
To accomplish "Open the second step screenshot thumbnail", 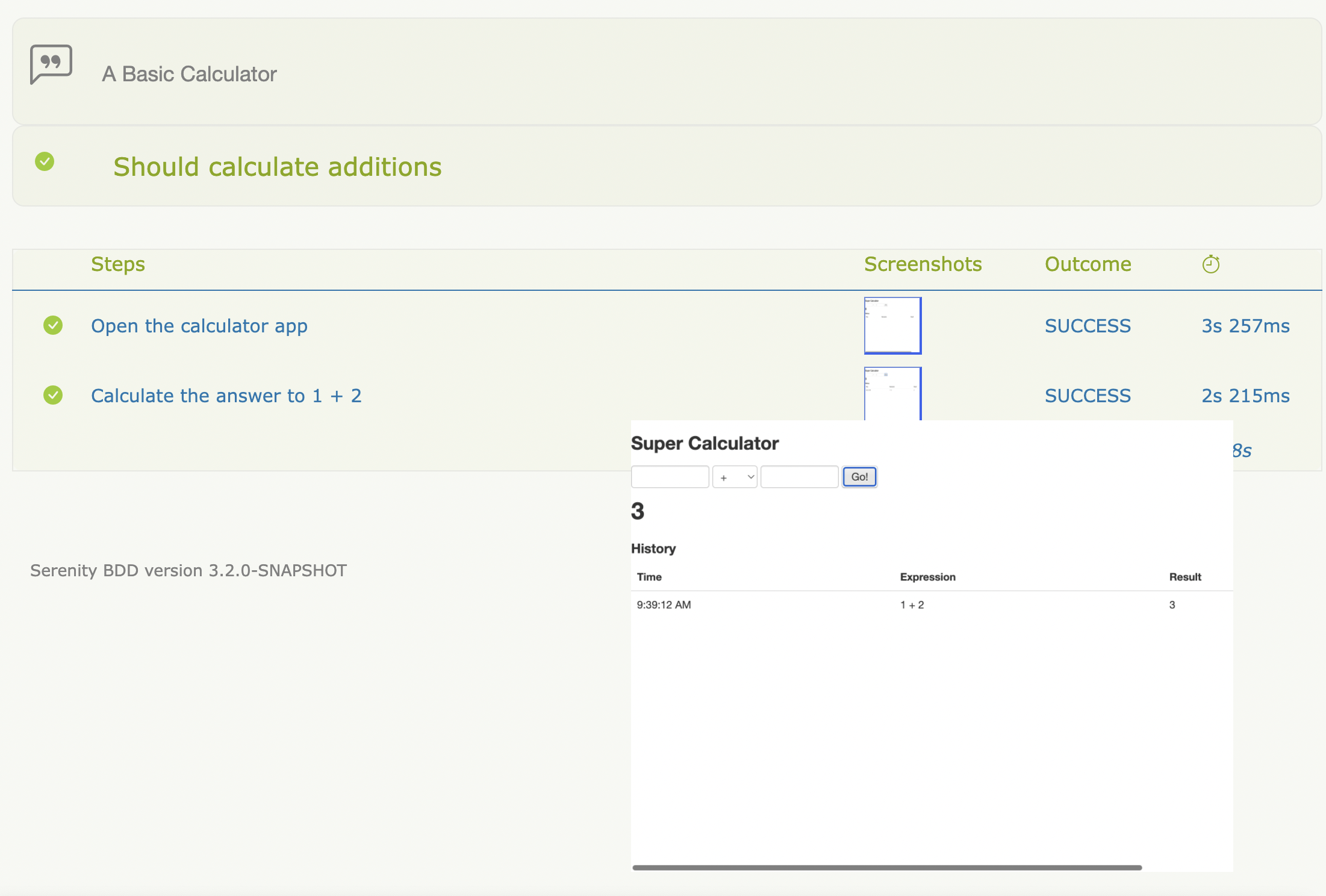I will coord(892,393).
